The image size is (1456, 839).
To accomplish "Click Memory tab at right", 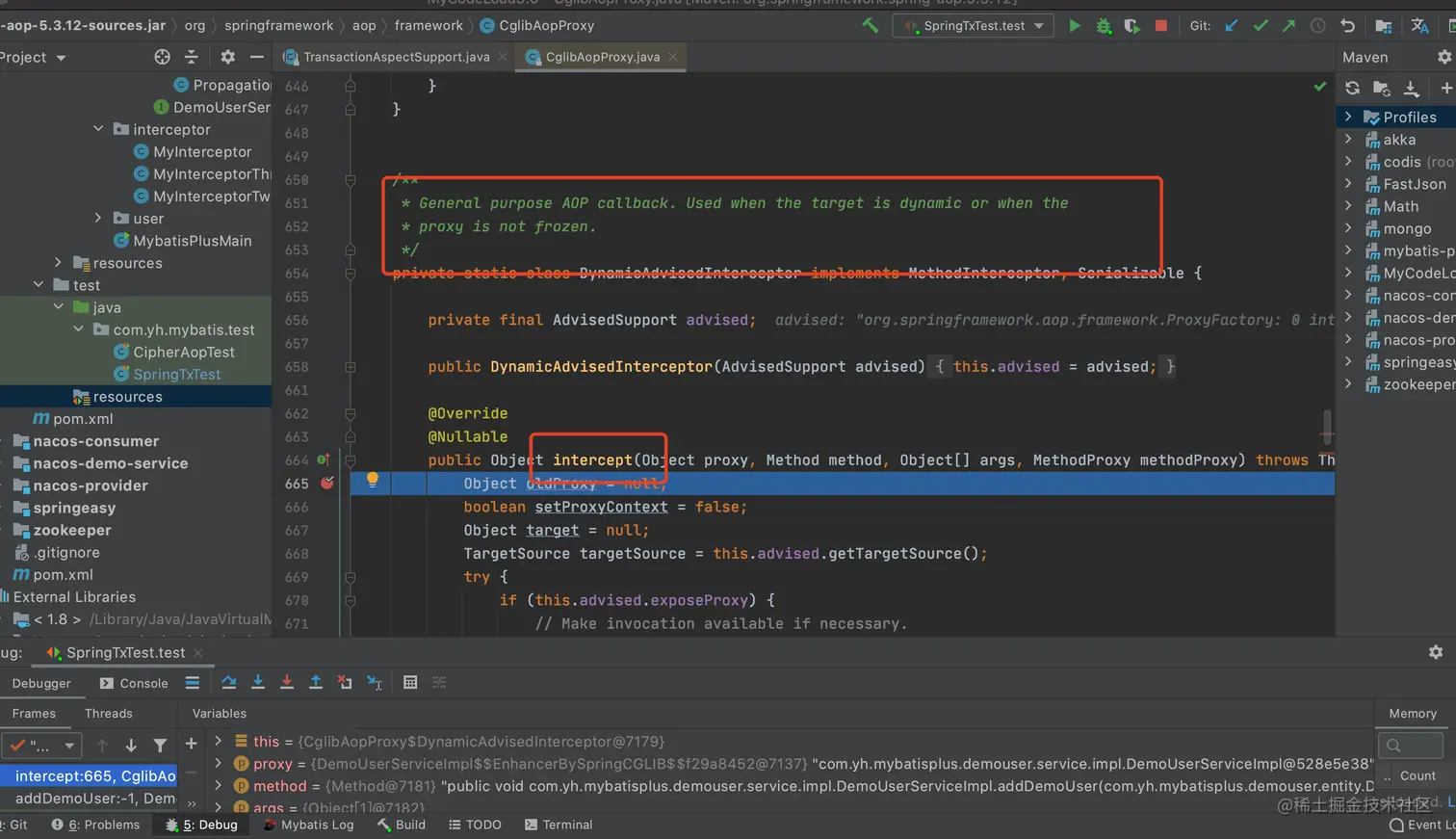I will [1412, 714].
